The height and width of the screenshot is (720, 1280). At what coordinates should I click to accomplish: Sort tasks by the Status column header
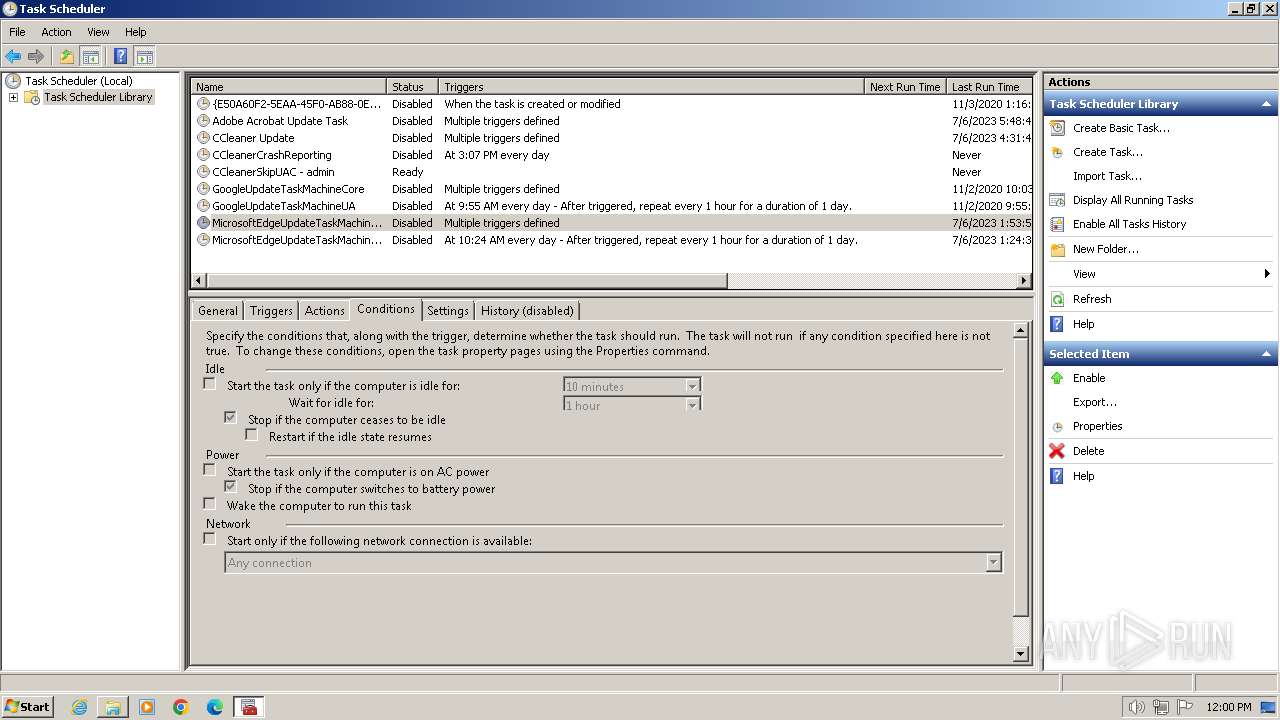[412, 87]
